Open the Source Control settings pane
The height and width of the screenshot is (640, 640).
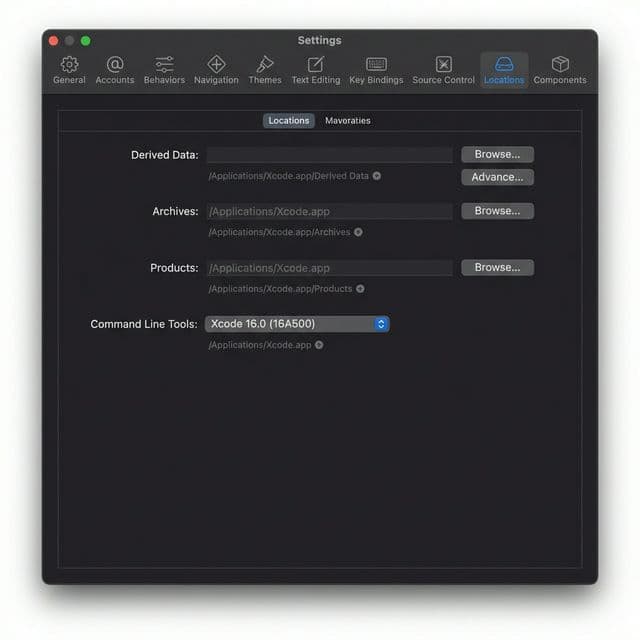pos(444,70)
